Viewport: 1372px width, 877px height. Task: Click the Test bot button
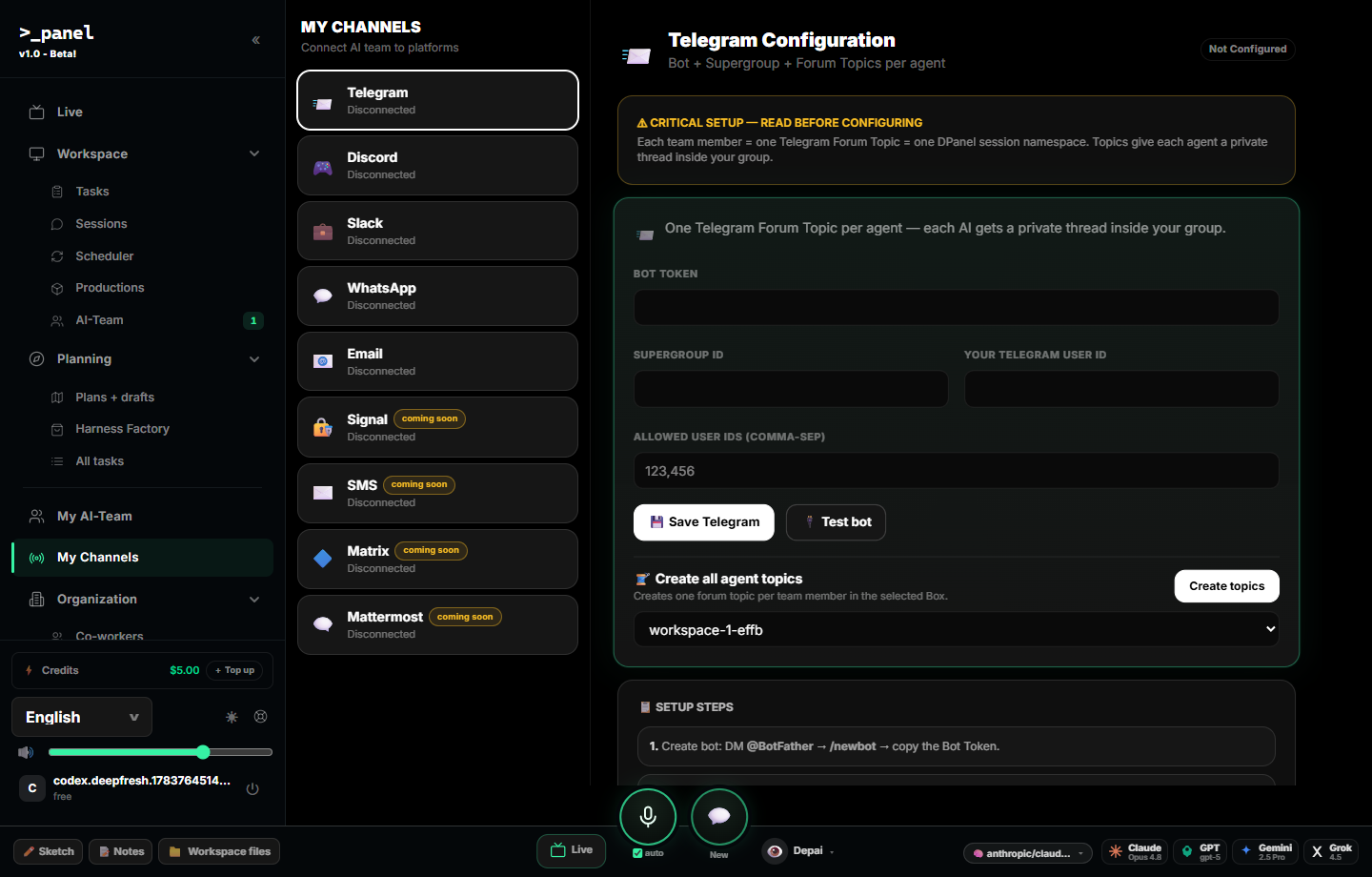tap(836, 522)
